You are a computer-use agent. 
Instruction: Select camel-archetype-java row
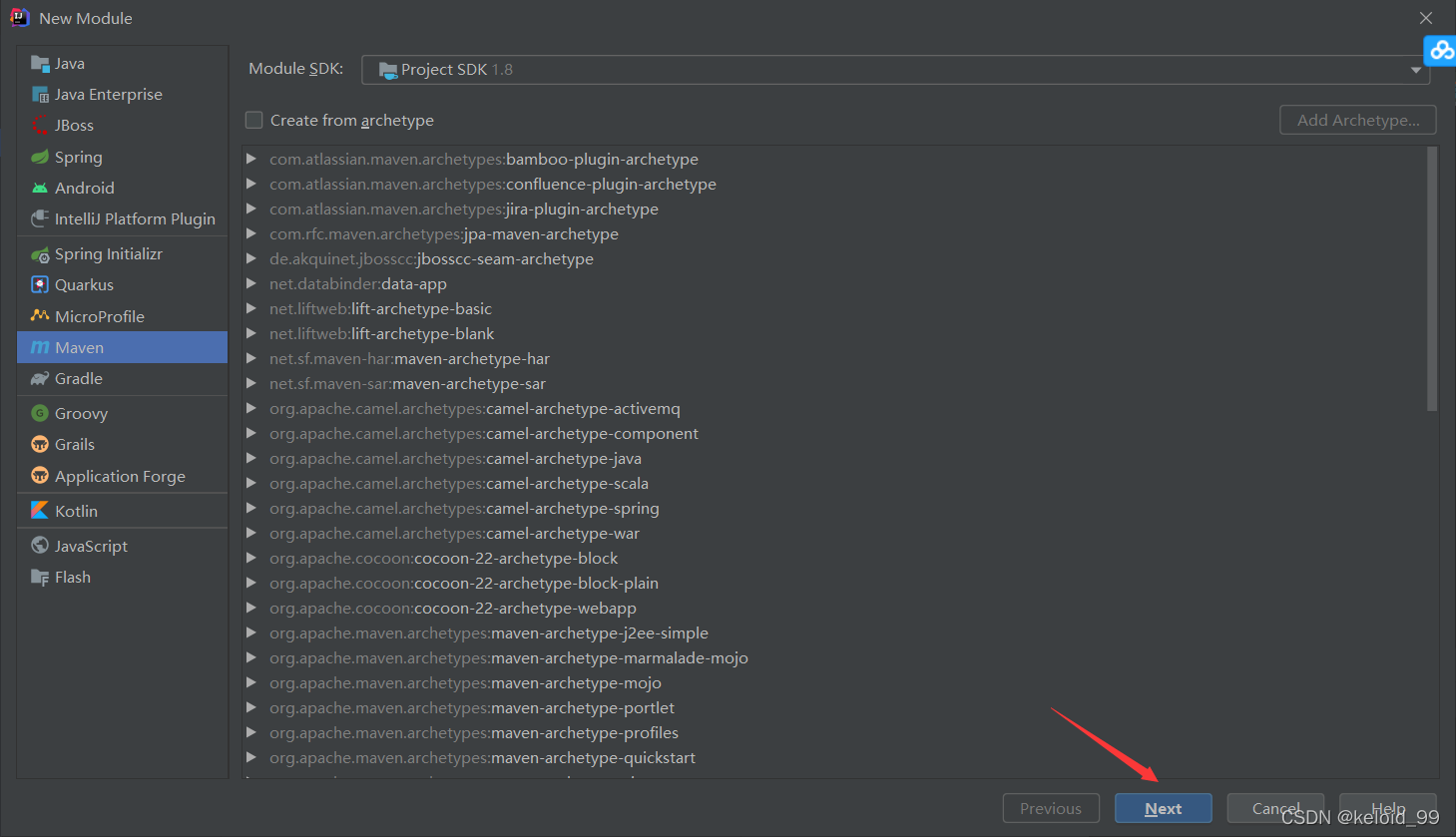834,459
